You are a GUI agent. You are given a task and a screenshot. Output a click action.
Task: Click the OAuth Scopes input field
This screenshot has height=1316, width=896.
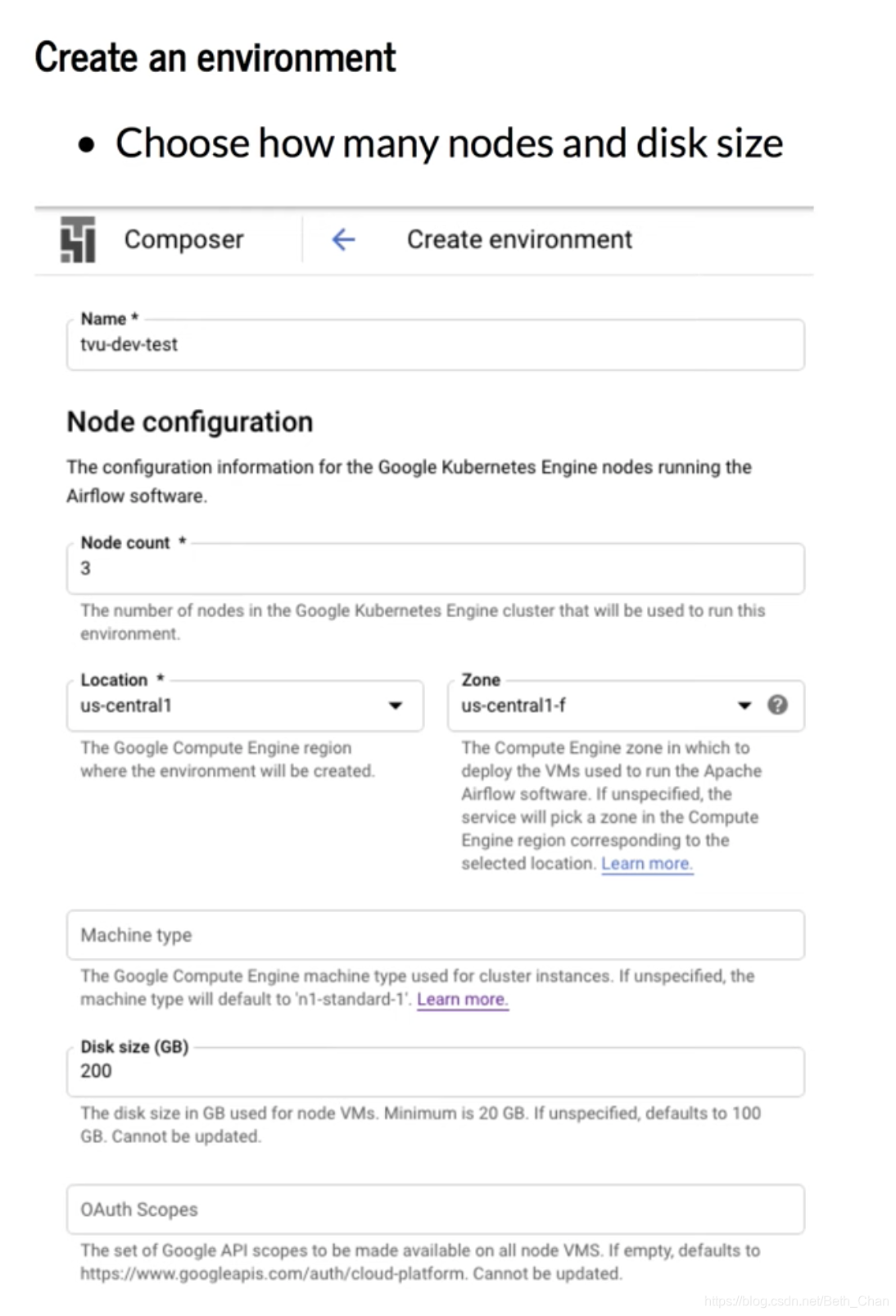pos(435,1209)
